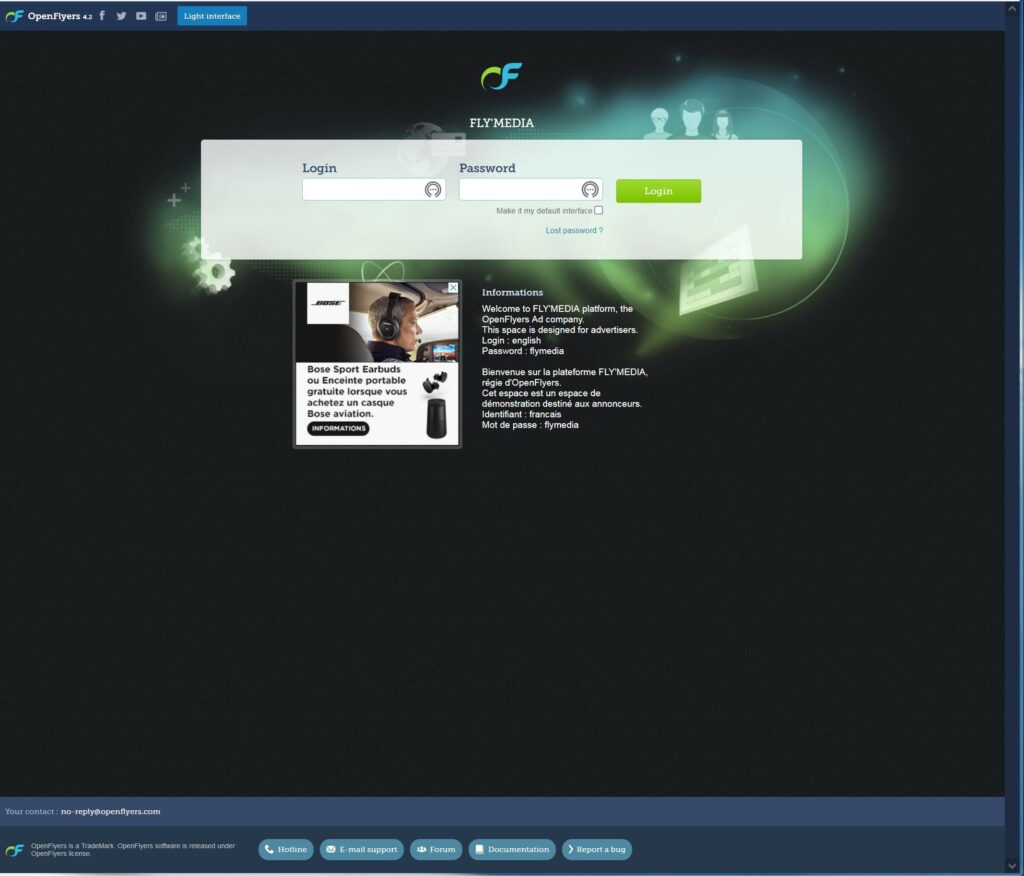
Task: Open the OpenFlyers YouTube icon
Action: [141, 16]
